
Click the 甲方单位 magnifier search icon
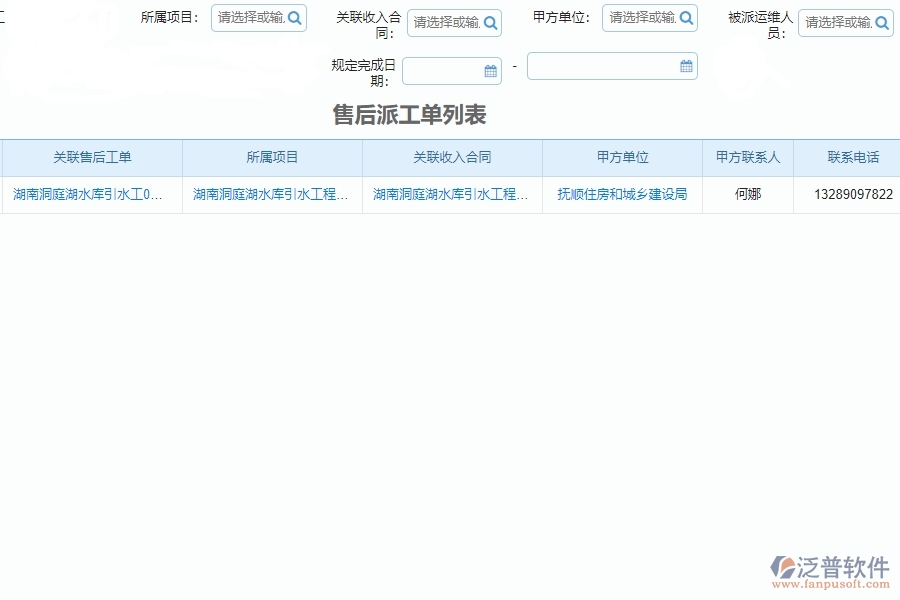click(687, 17)
